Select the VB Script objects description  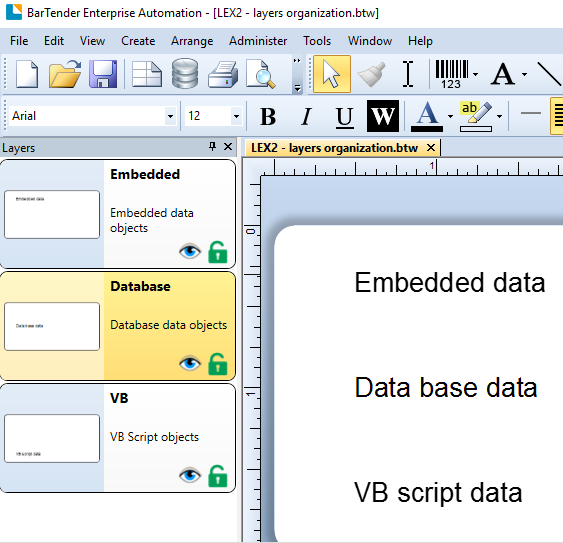pos(154,437)
